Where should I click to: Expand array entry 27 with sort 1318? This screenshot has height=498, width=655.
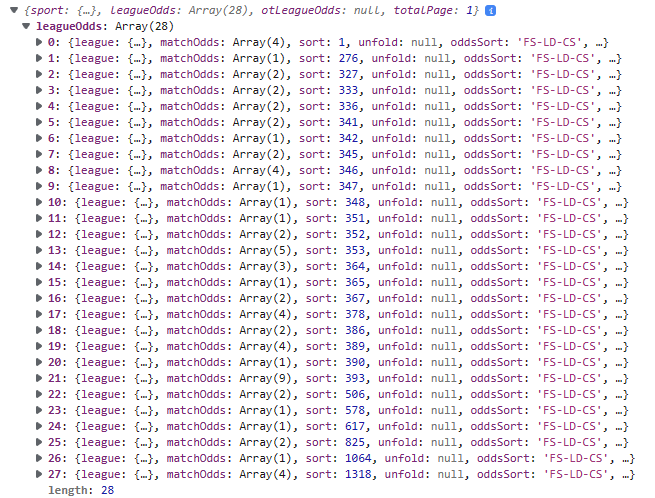[x=39, y=474]
